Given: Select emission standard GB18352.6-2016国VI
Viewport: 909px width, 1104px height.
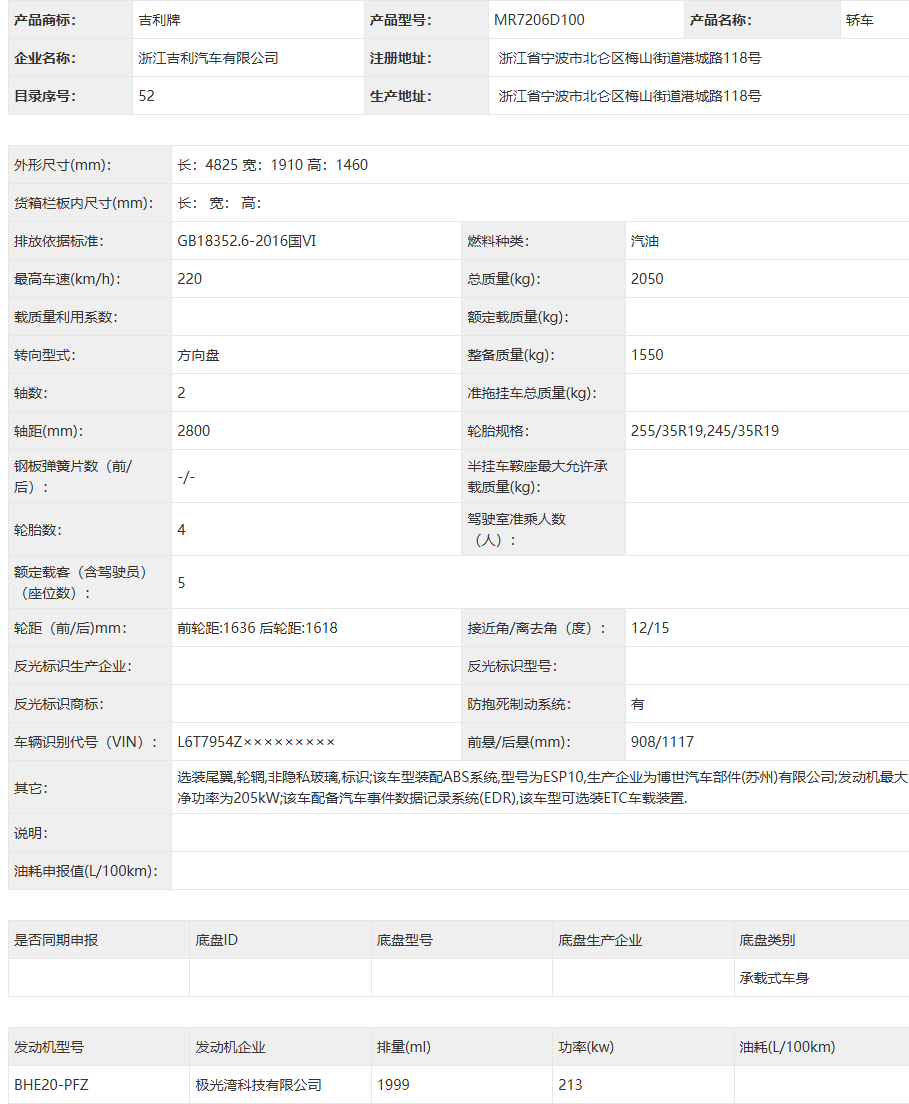Looking at the screenshot, I should tap(246, 241).
